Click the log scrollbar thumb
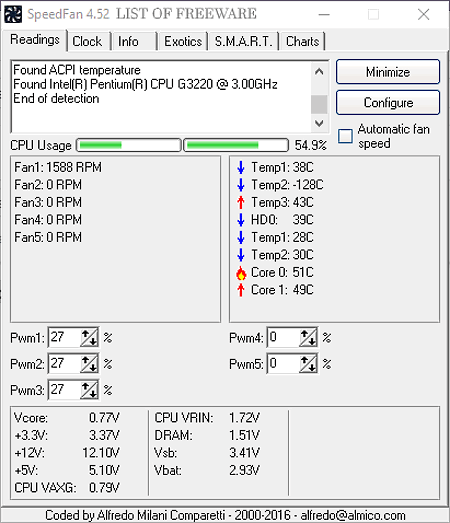 coord(319,104)
